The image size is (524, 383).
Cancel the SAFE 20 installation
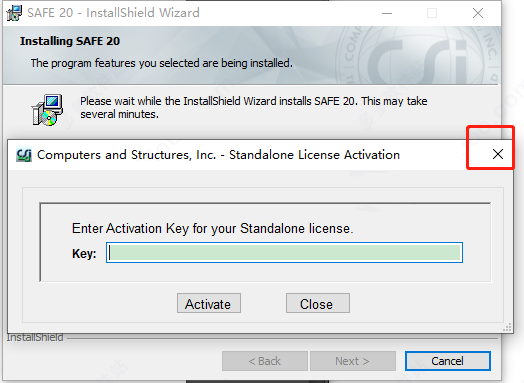click(448, 361)
